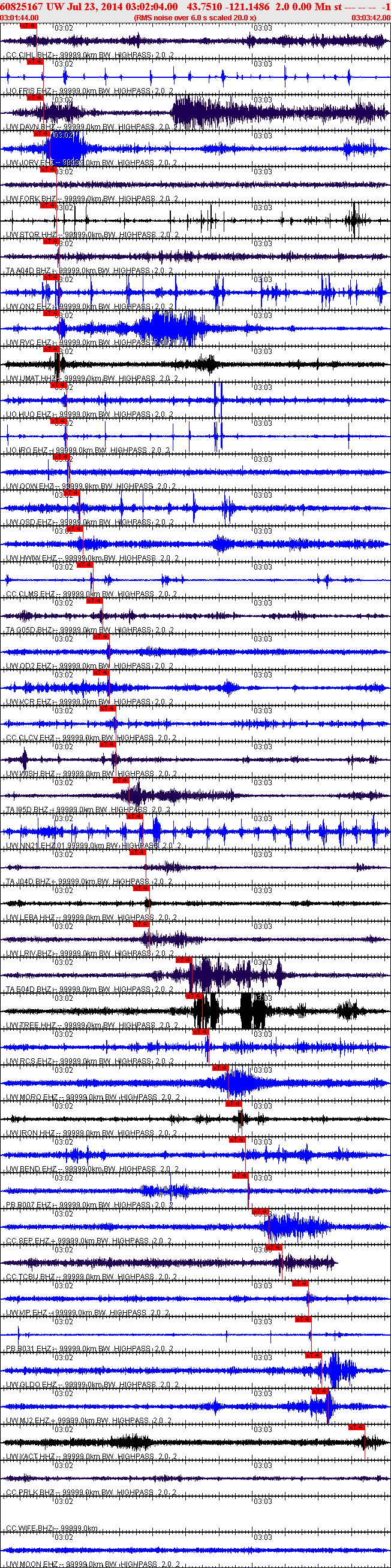Select the red arrival flag on UW.DAVN trace
391x1568 pixels.
[x=35, y=98]
